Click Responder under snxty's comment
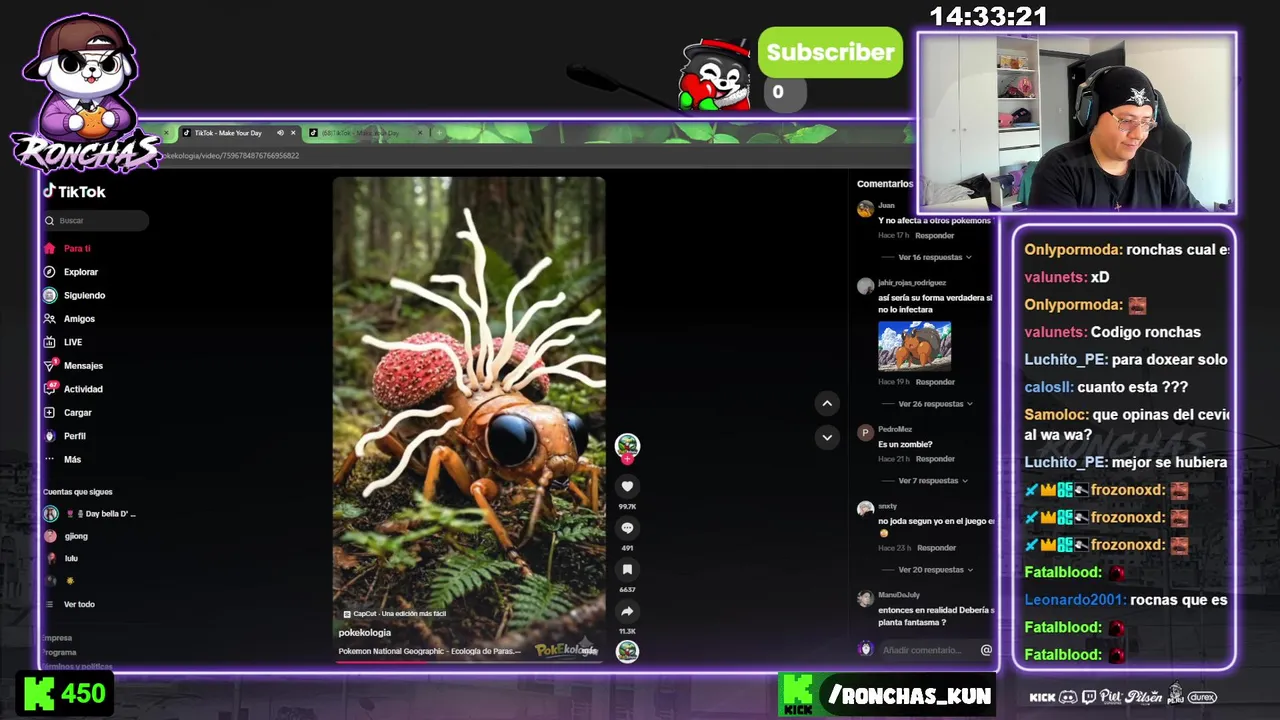 (x=936, y=548)
